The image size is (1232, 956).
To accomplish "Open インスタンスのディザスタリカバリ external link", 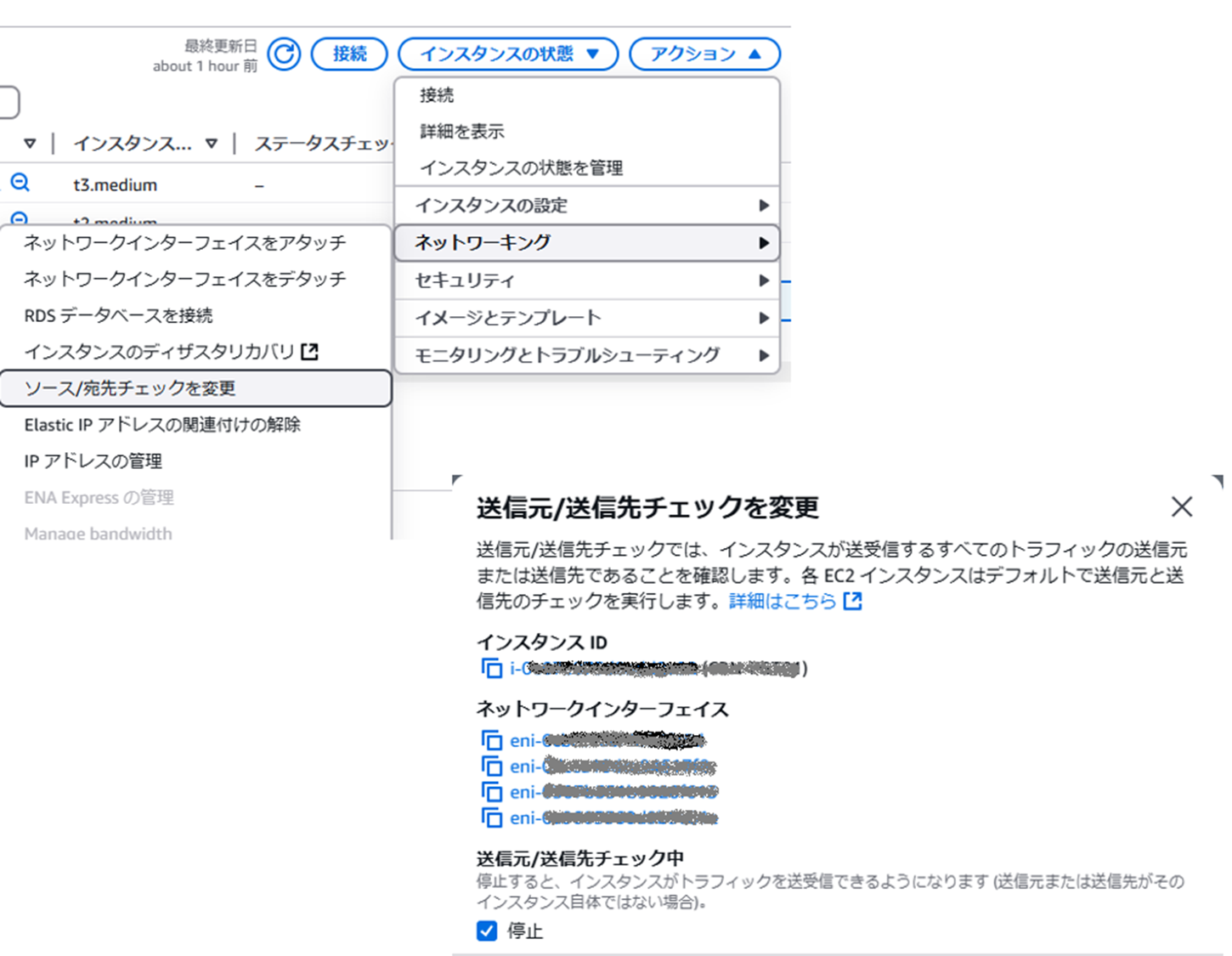I will click(x=195, y=352).
